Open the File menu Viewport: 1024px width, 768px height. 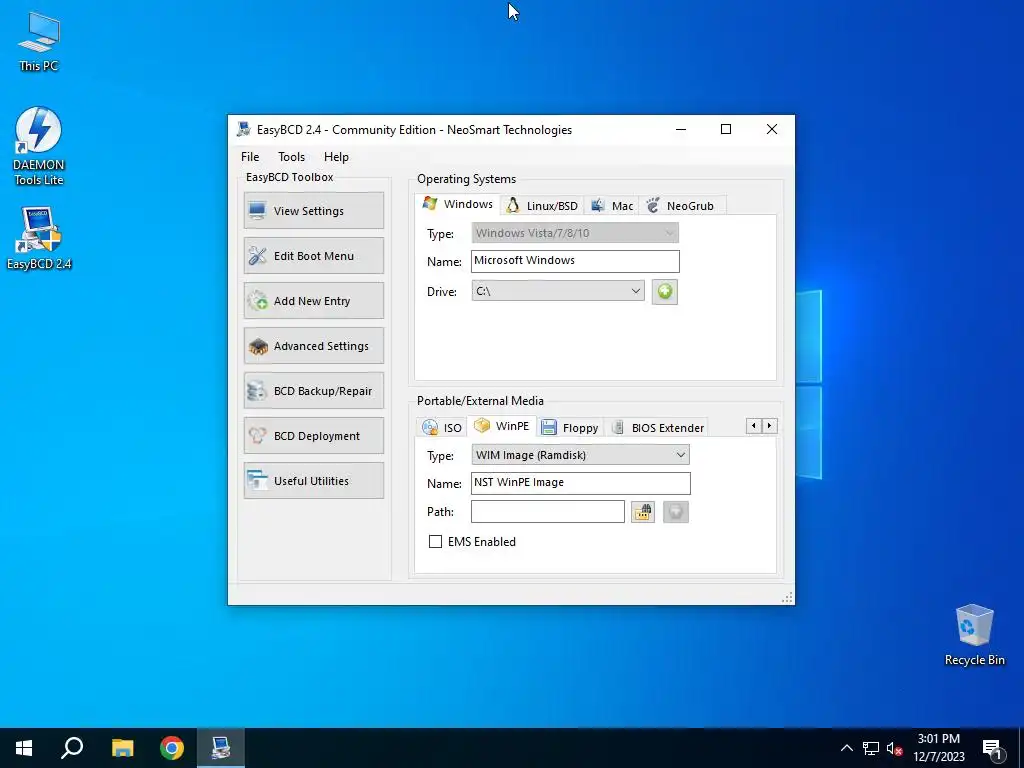tap(249, 157)
